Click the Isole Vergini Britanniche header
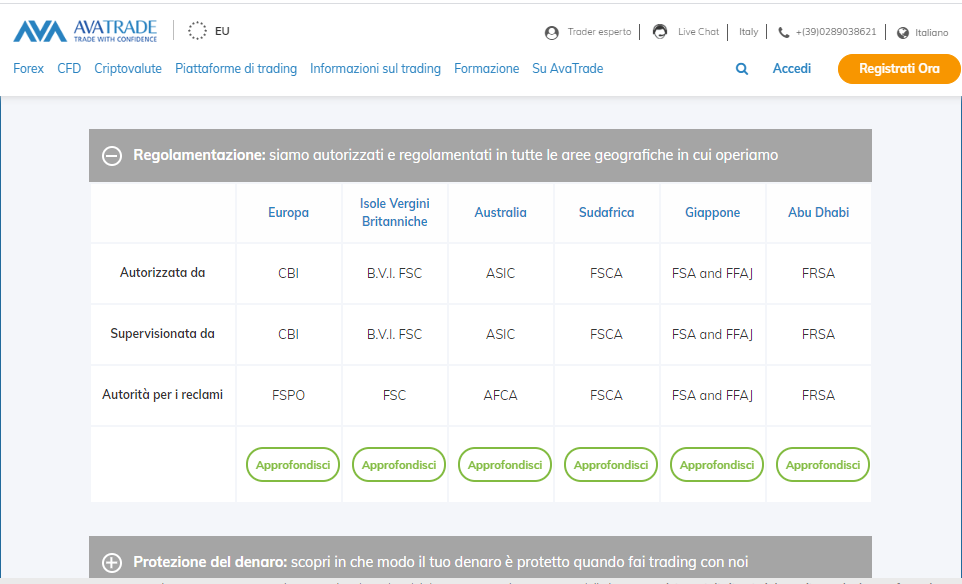This screenshot has height=584, width=962. pyautogui.click(x=394, y=213)
